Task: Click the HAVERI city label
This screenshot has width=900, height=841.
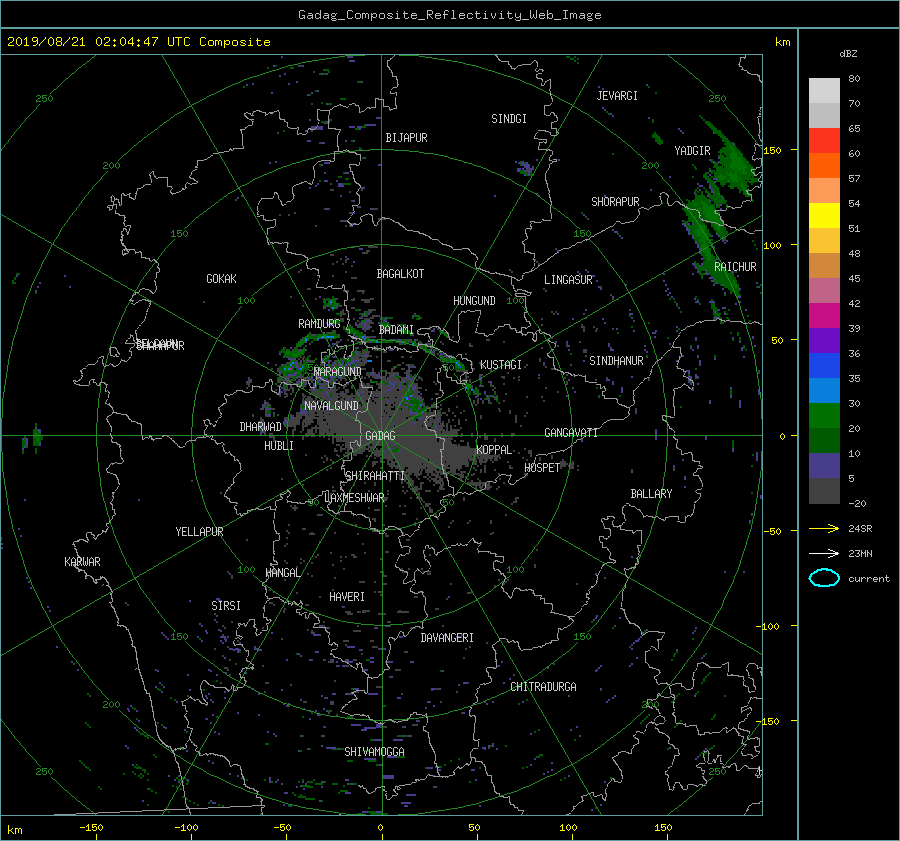Action: click(347, 597)
